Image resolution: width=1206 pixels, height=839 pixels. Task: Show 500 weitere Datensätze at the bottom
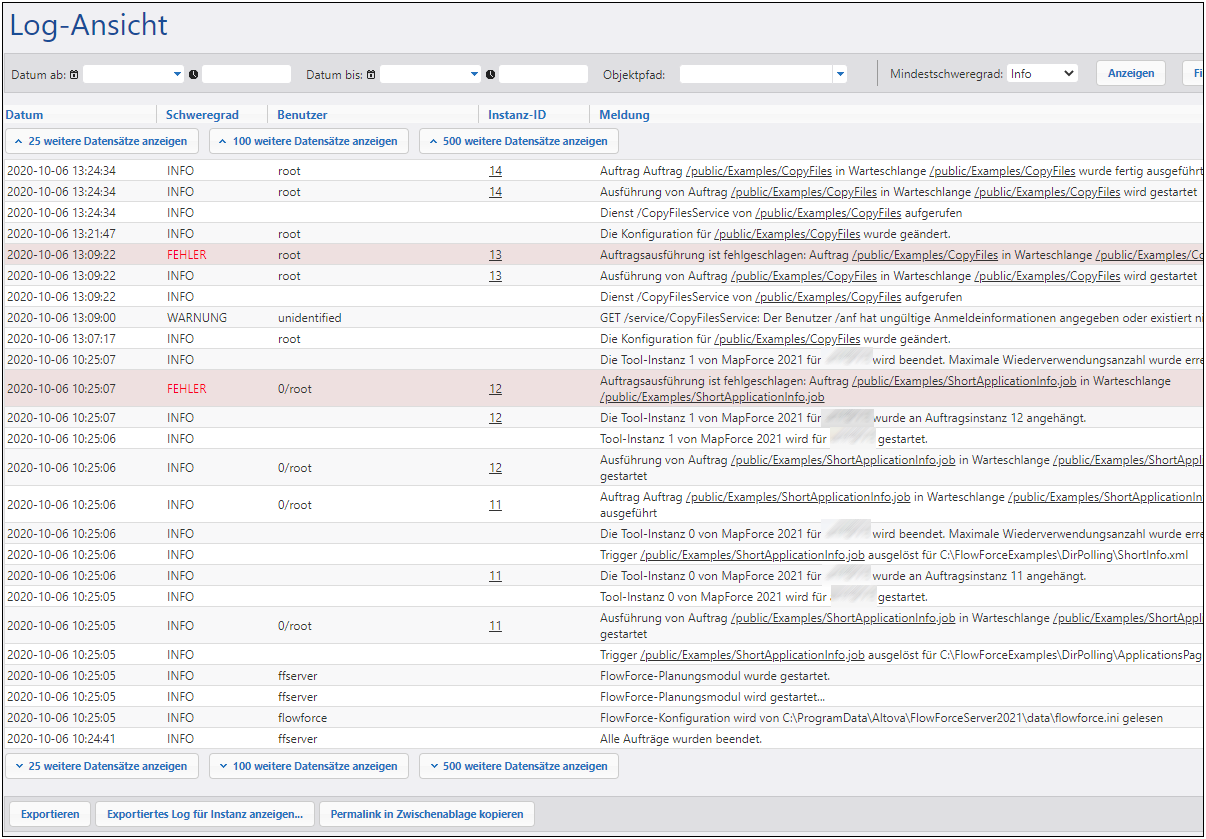click(x=518, y=766)
